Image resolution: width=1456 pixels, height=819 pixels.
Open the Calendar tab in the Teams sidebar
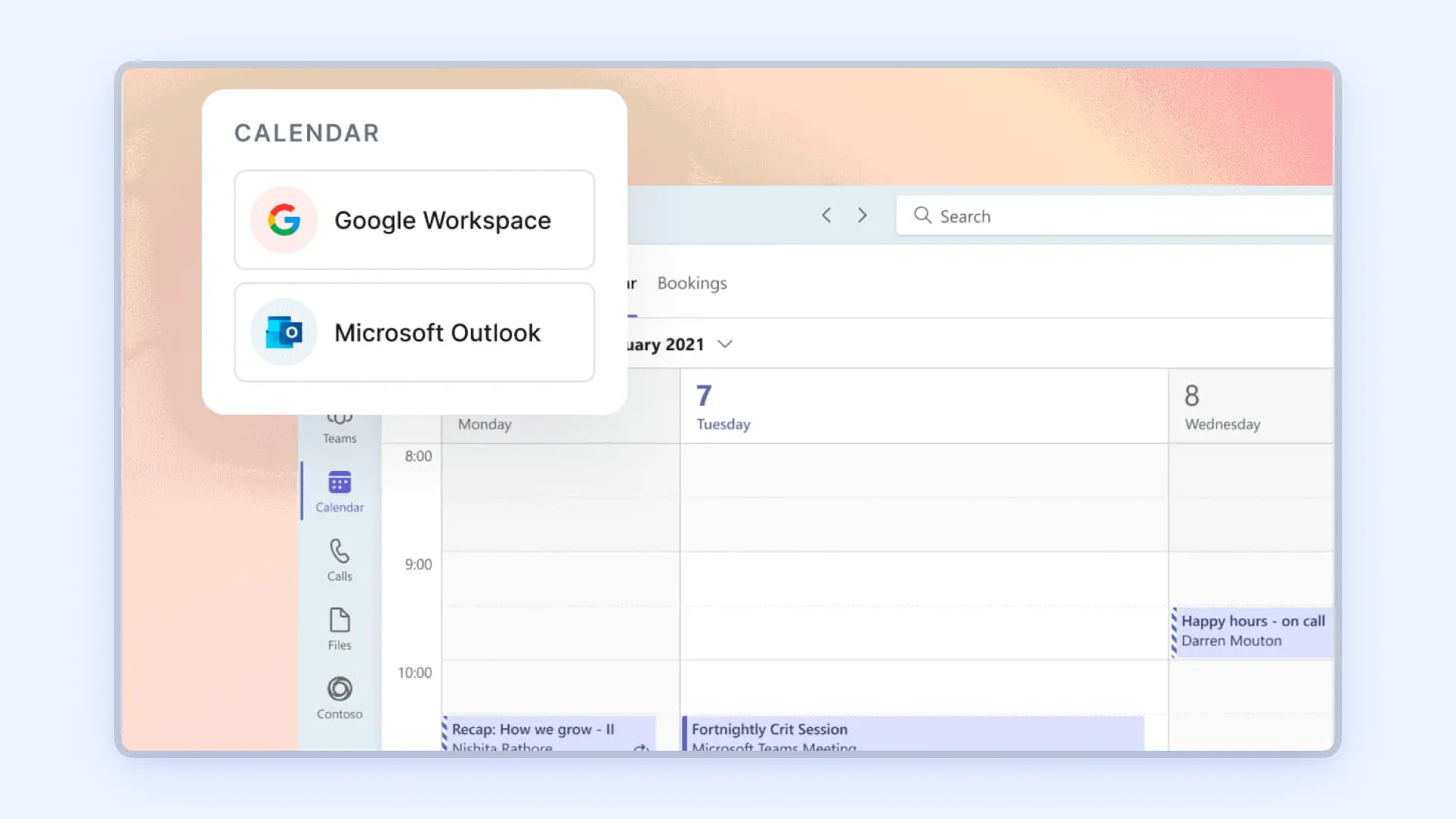point(338,491)
